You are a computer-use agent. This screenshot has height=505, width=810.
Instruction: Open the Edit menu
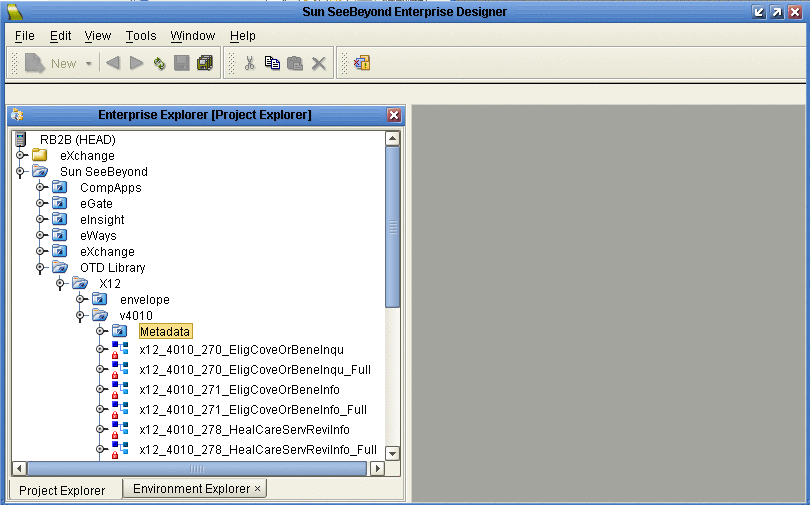(60, 36)
